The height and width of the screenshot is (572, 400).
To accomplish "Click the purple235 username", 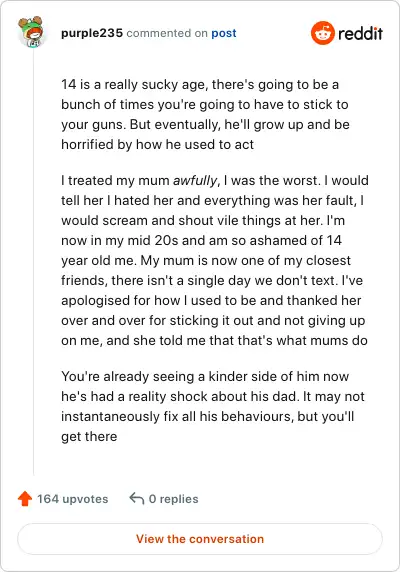I will coord(92,33).
